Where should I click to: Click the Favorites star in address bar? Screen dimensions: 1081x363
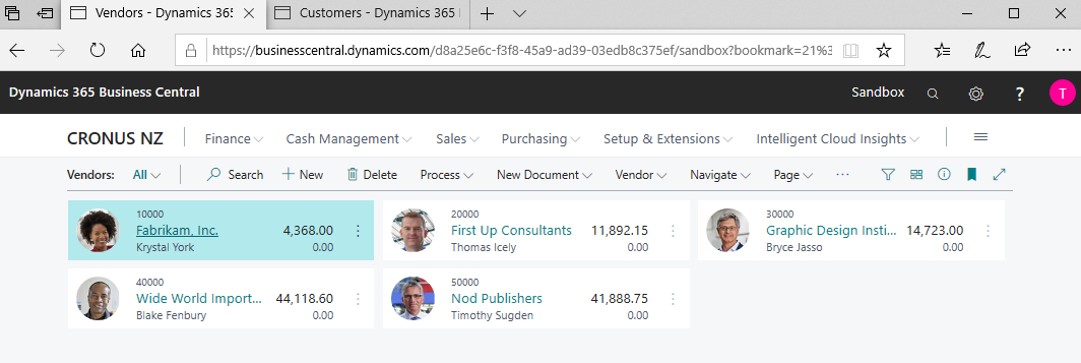pyautogui.click(x=883, y=50)
